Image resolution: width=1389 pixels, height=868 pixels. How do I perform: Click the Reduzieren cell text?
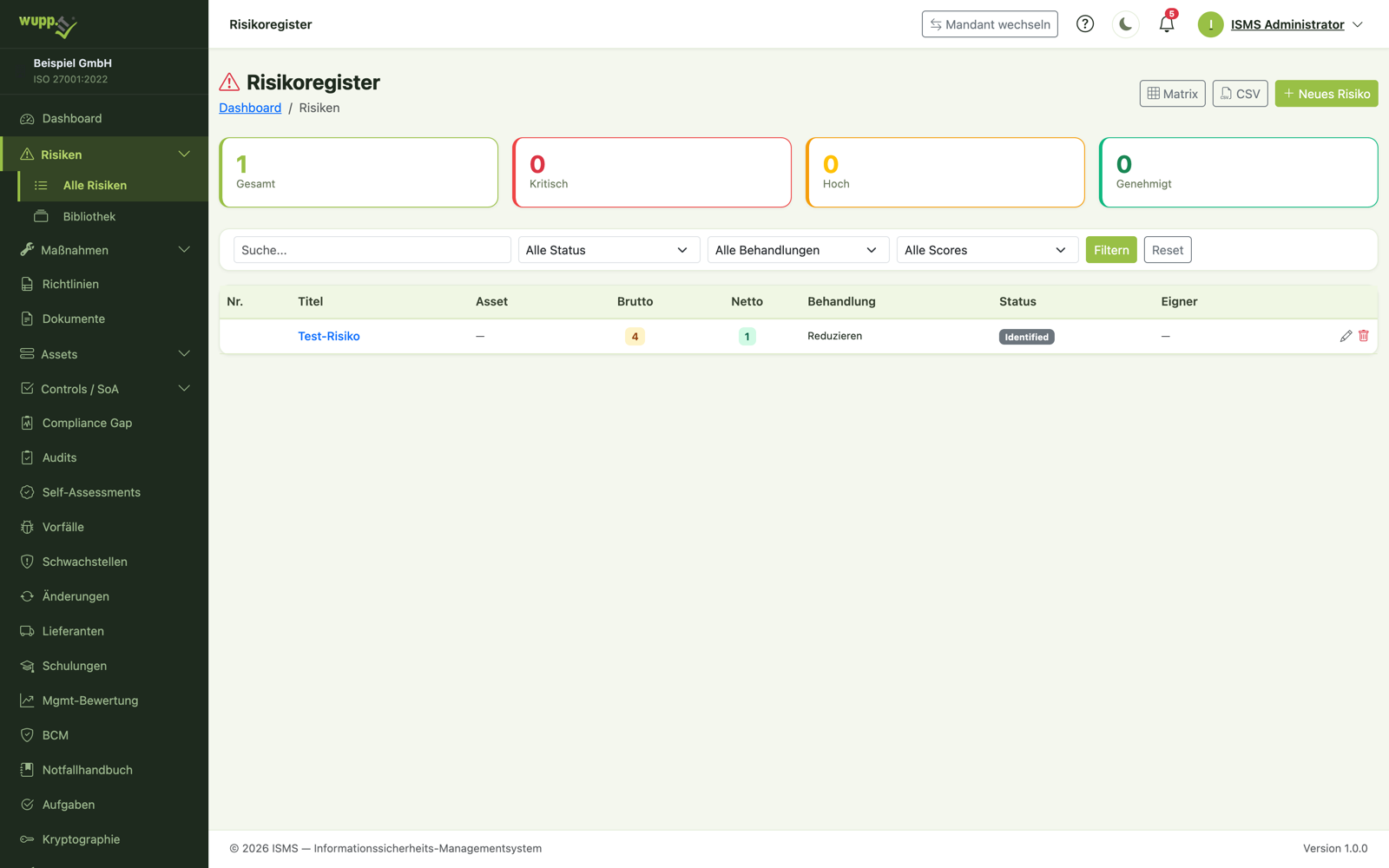(835, 336)
